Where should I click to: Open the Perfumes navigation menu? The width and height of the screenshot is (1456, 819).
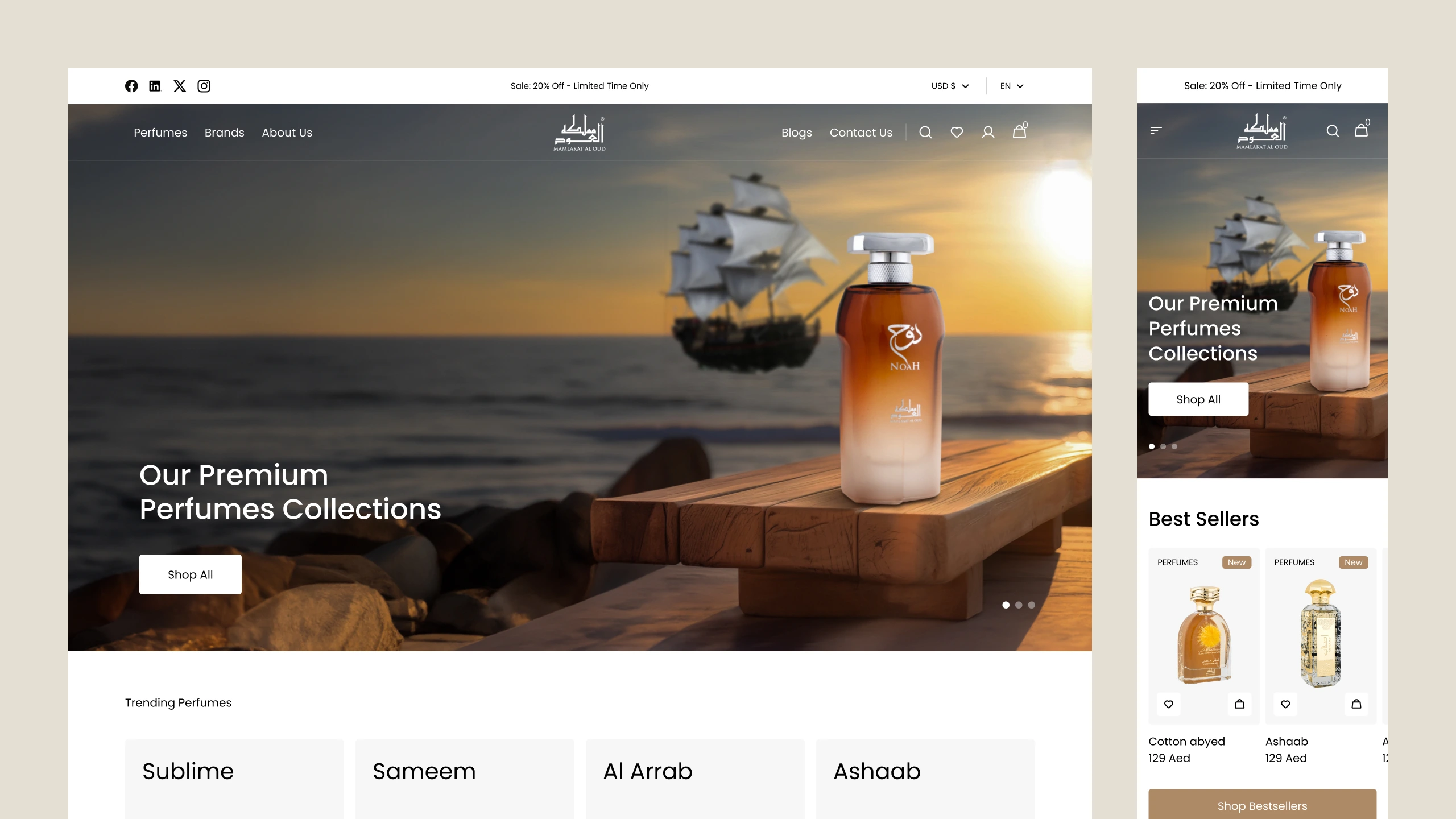click(x=160, y=133)
